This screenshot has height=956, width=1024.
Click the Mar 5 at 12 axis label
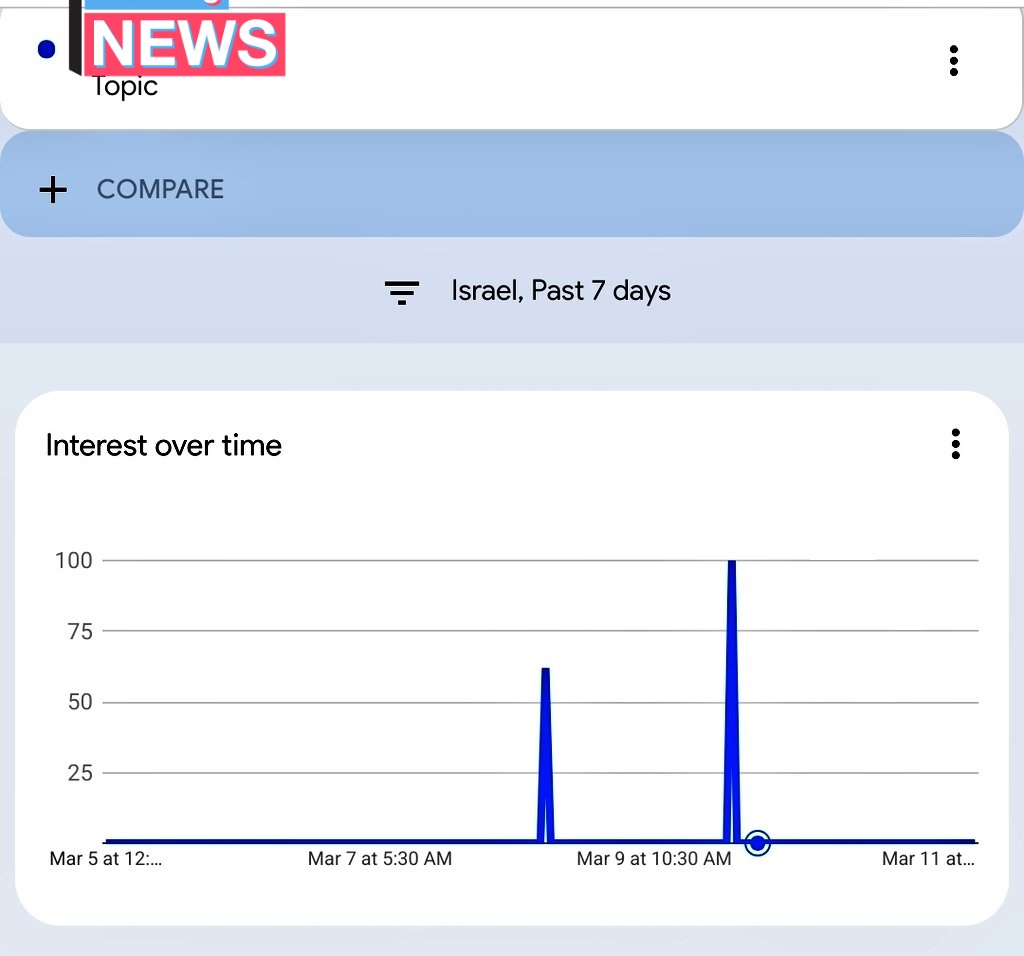click(106, 858)
